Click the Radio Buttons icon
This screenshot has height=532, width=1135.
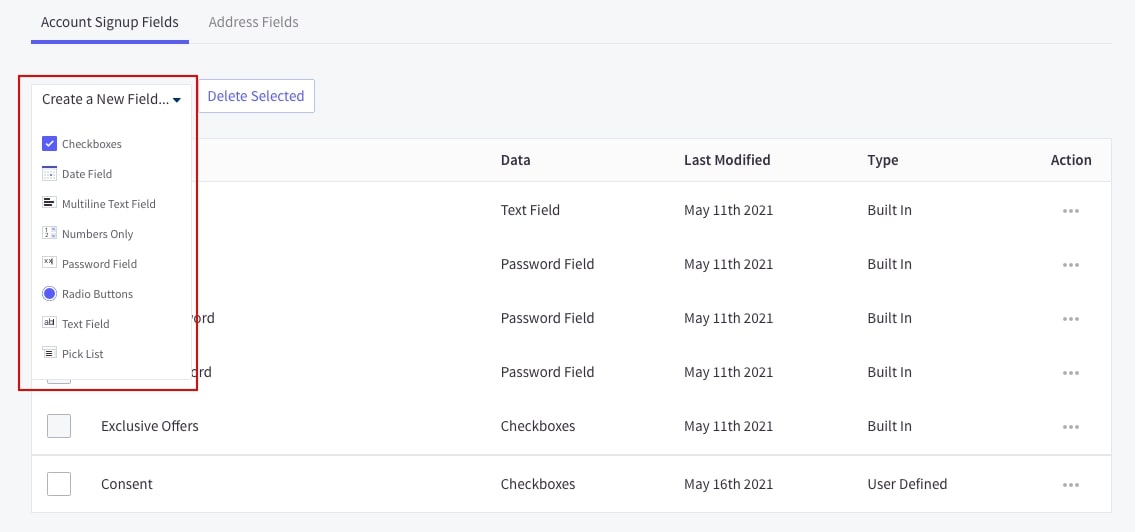(x=49, y=294)
